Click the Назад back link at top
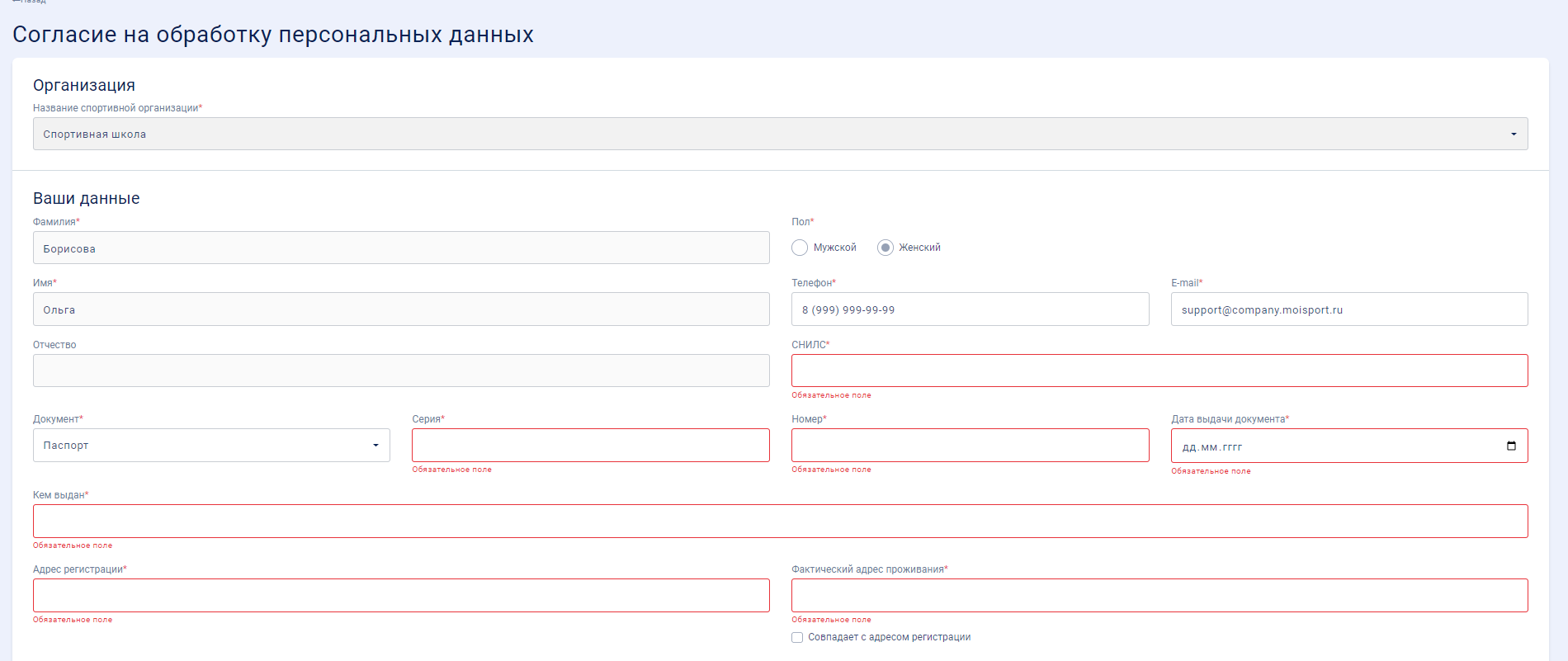This screenshot has width=1568, height=661. pos(29,2)
